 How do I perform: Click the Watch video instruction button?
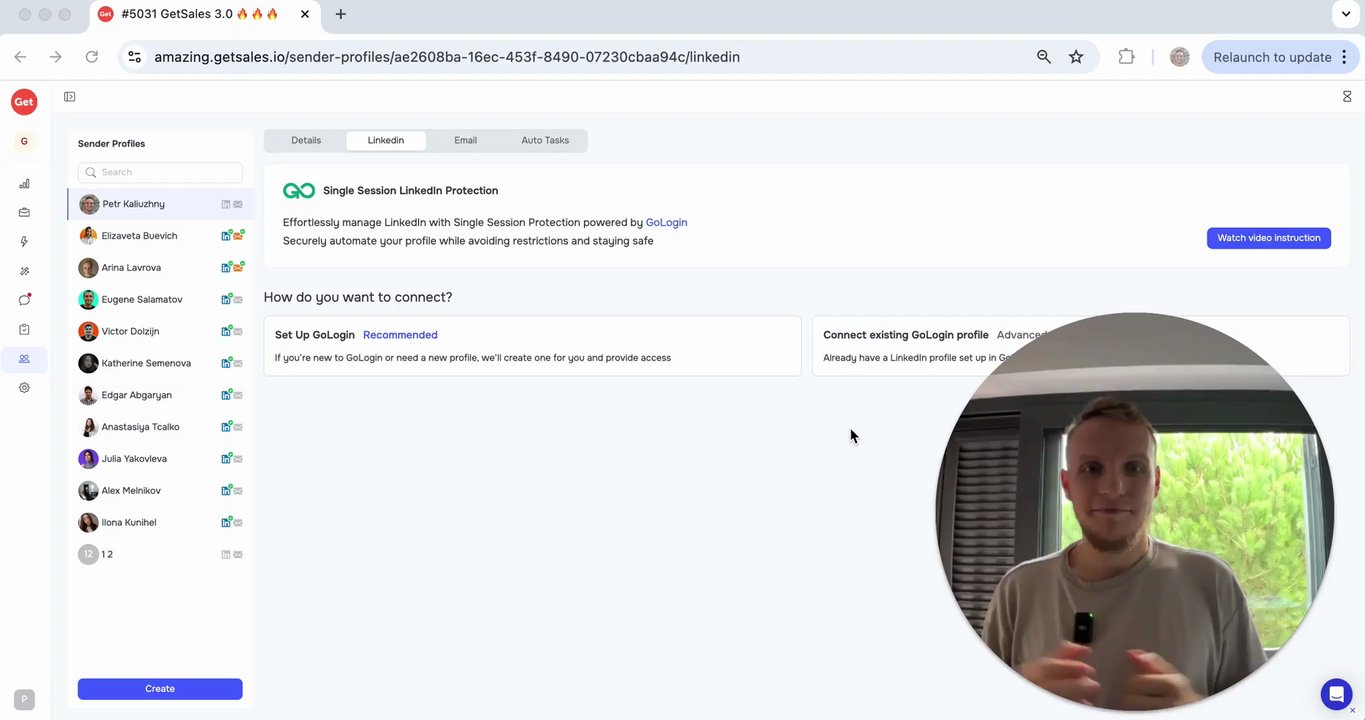[x=1269, y=238]
